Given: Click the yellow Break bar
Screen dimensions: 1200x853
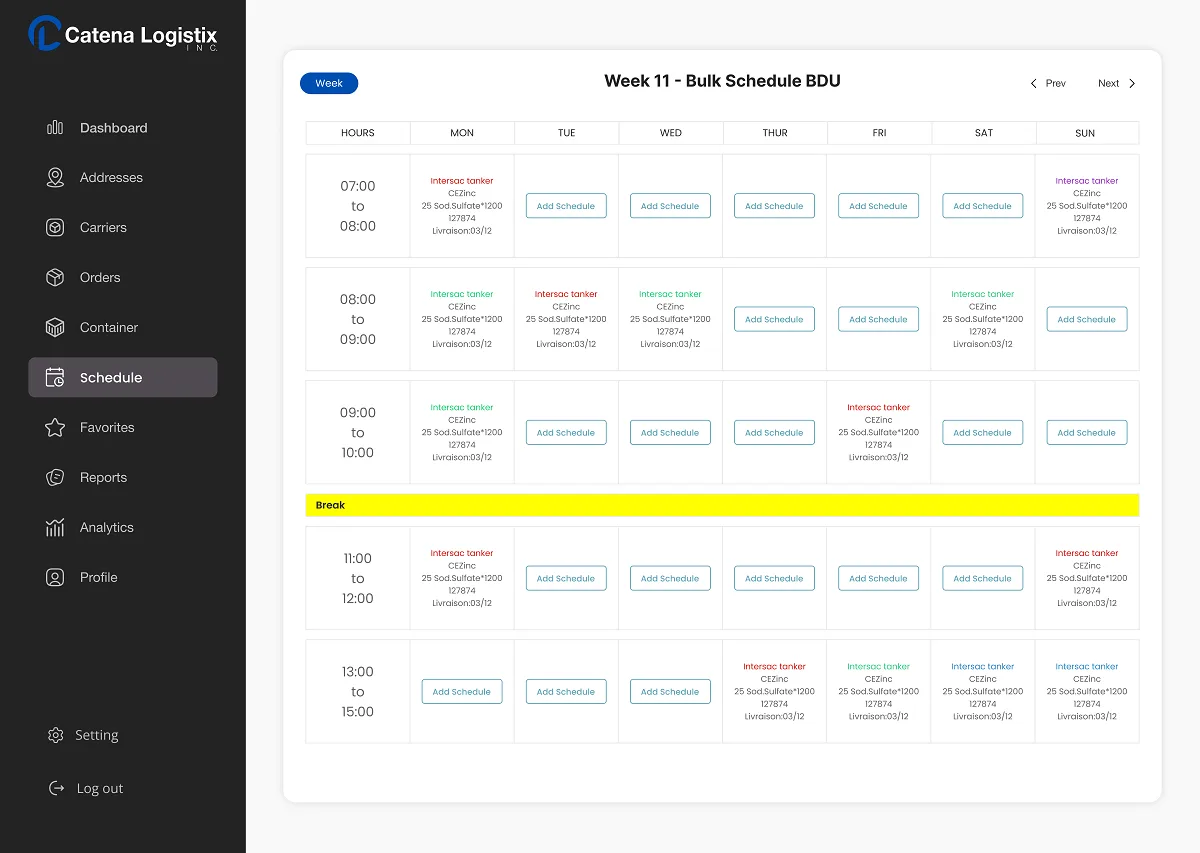Looking at the screenshot, I should point(722,505).
